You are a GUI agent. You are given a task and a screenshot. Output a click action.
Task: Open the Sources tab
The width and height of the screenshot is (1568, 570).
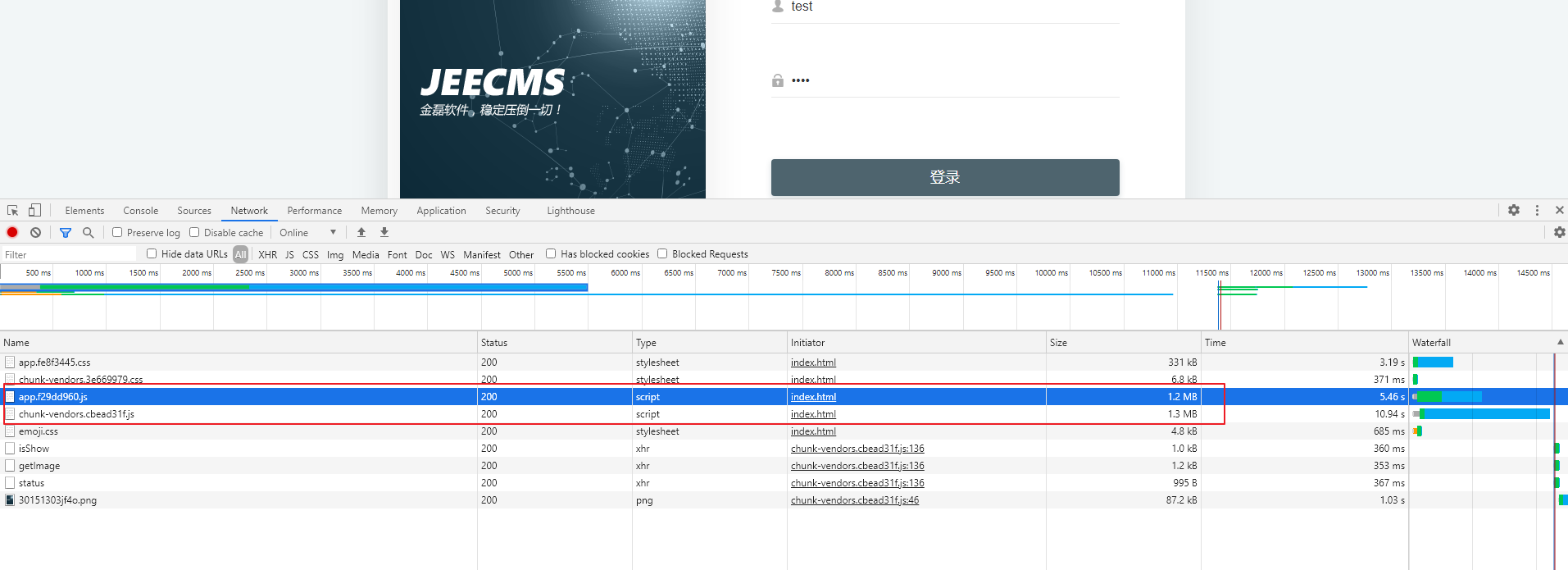pyautogui.click(x=194, y=211)
